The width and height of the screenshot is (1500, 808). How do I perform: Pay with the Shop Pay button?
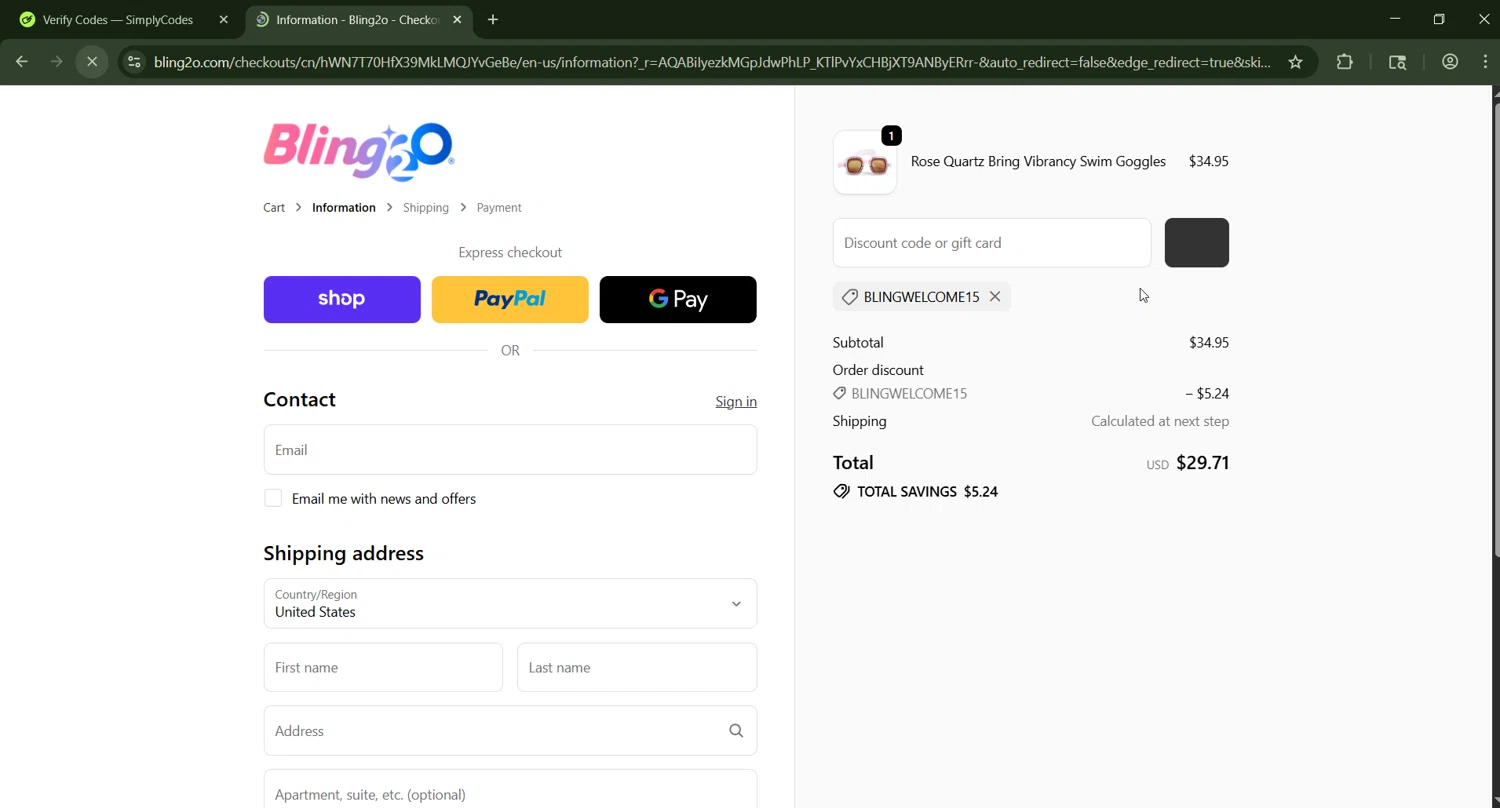click(x=342, y=299)
